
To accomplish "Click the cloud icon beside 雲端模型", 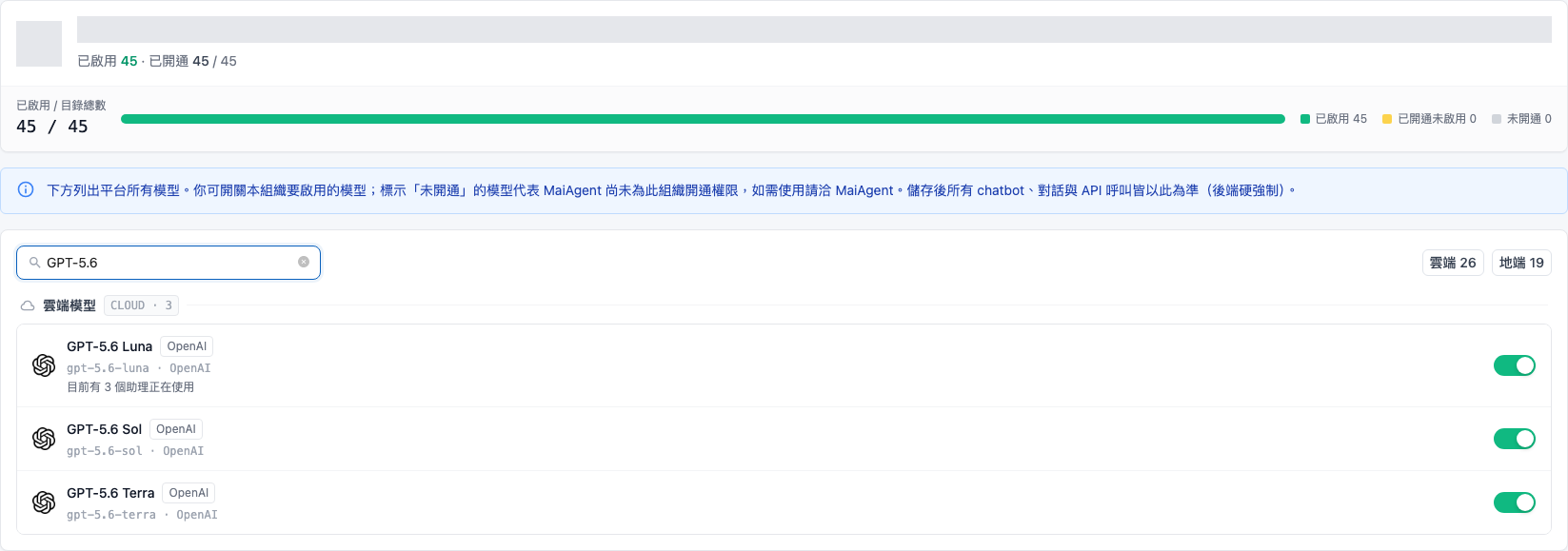I will [28, 305].
